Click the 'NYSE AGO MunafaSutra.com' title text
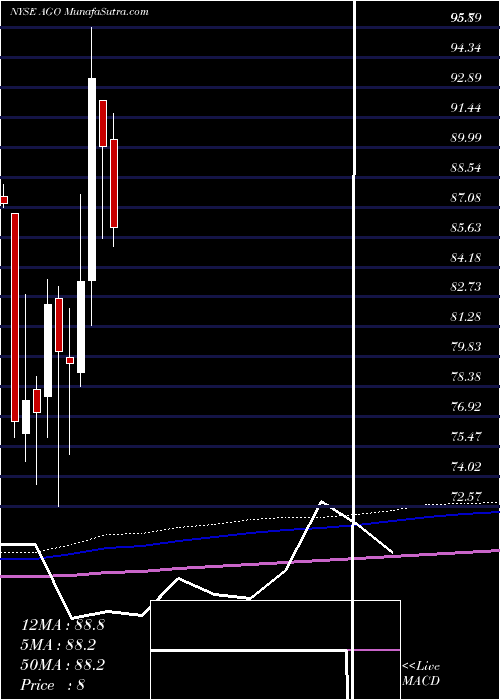 (x=79, y=12)
